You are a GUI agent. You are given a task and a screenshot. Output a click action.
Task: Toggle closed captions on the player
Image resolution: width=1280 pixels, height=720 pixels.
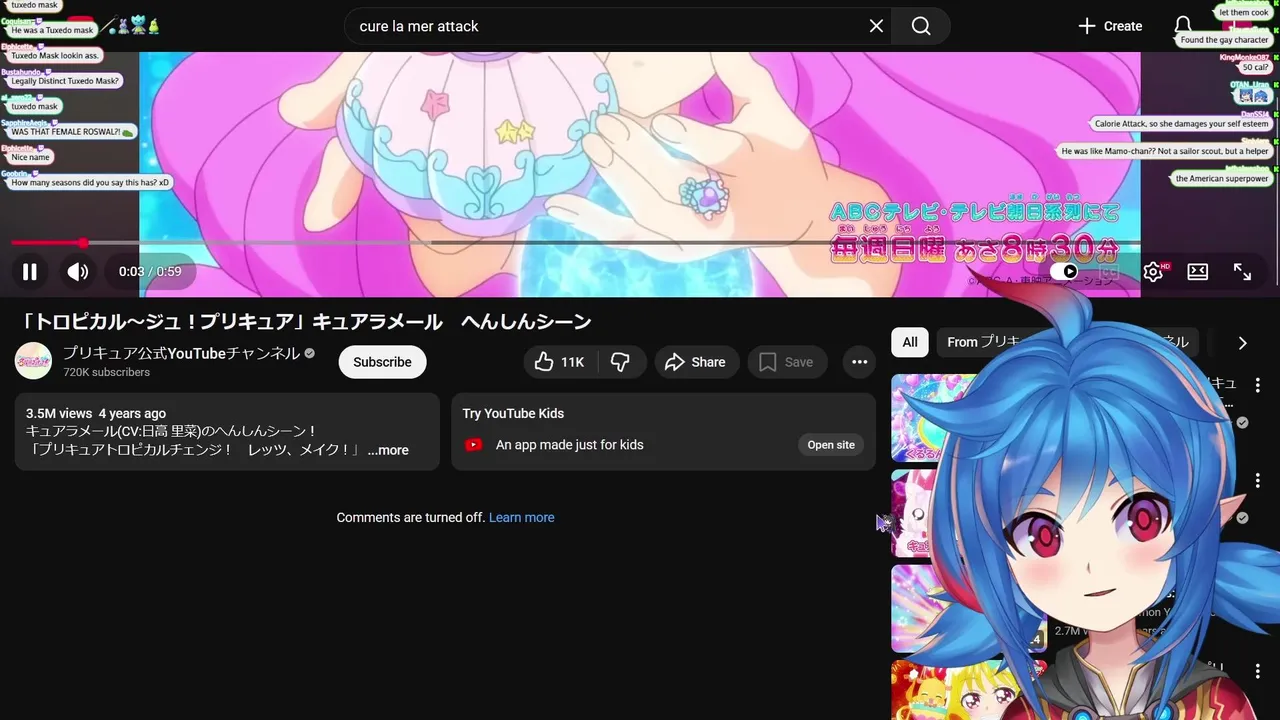tap(1109, 271)
